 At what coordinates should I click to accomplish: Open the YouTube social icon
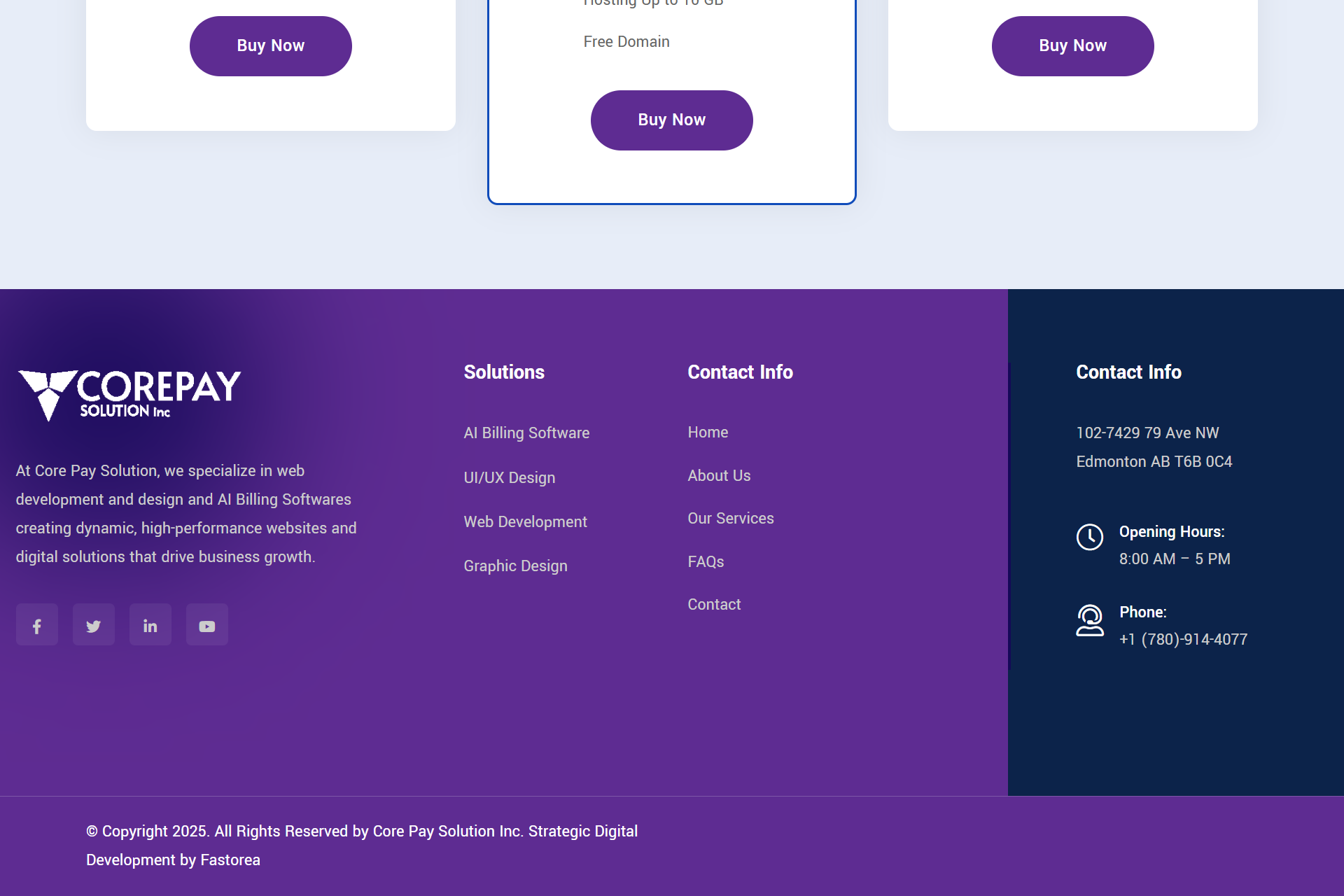206,624
